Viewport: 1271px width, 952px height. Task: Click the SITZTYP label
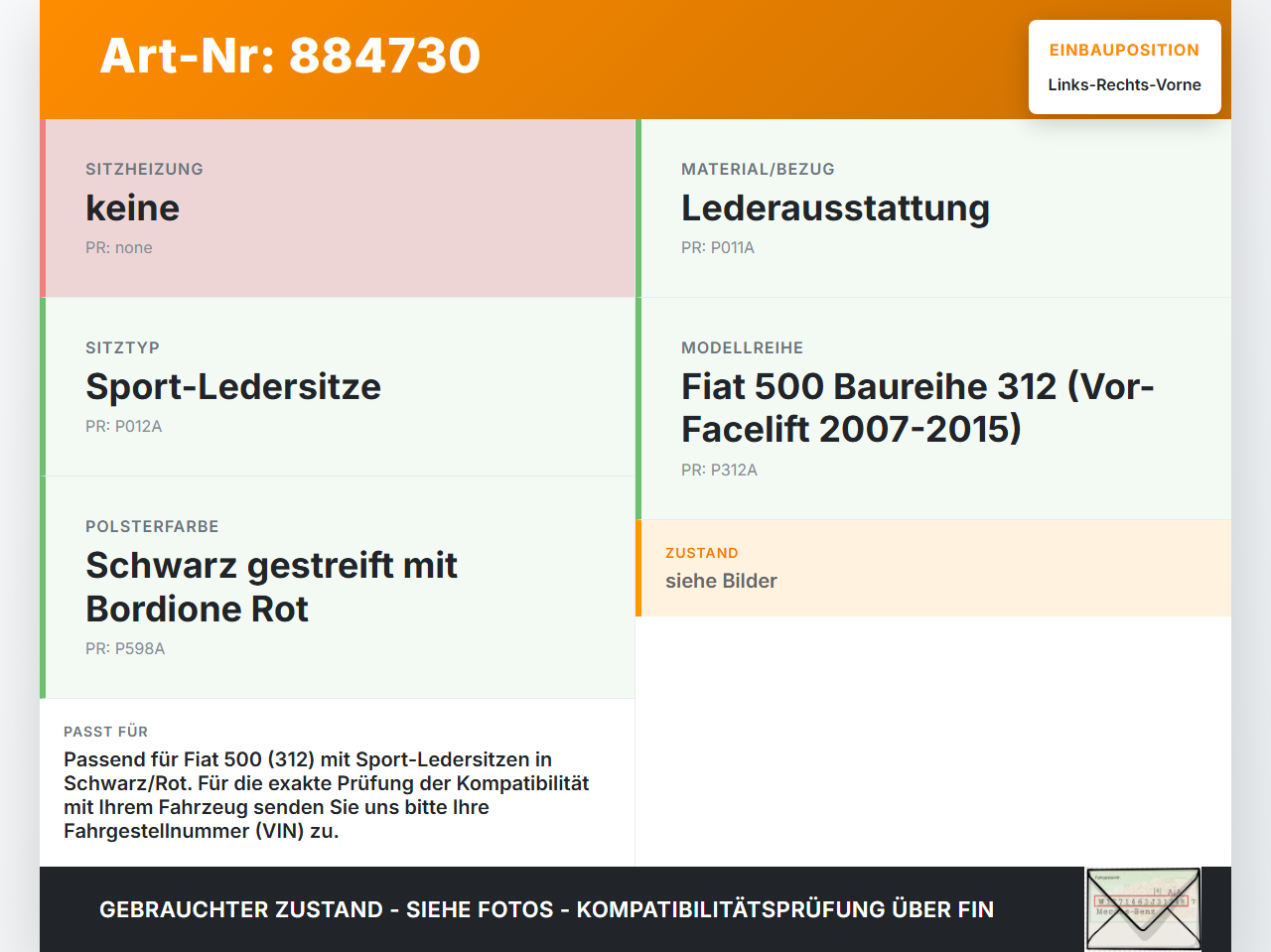coord(122,347)
